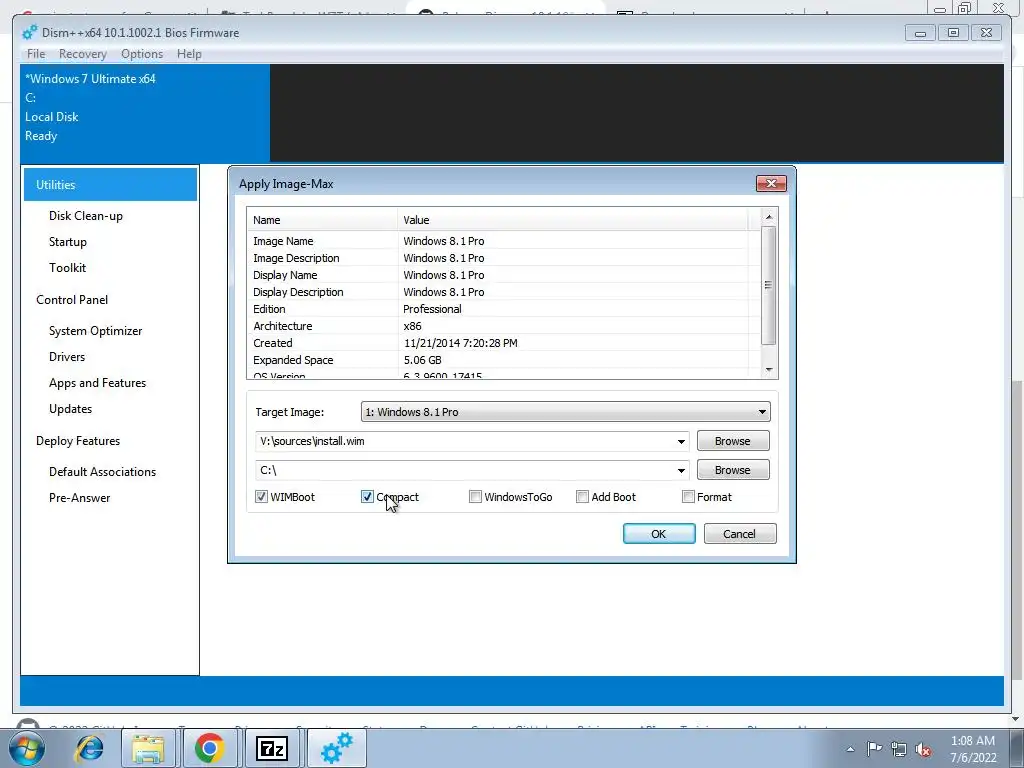
Task: Switch to Google Chrome in the taskbar
Action: pyautogui.click(x=209, y=748)
